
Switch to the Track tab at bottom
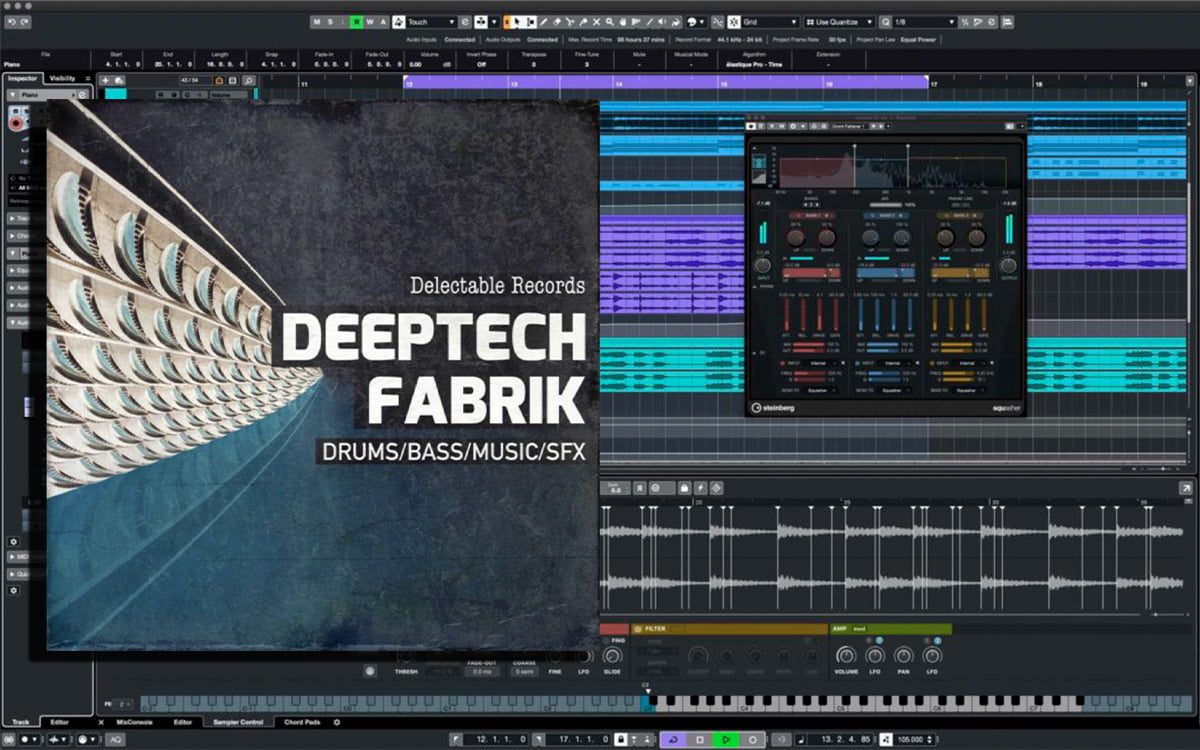point(20,722)
